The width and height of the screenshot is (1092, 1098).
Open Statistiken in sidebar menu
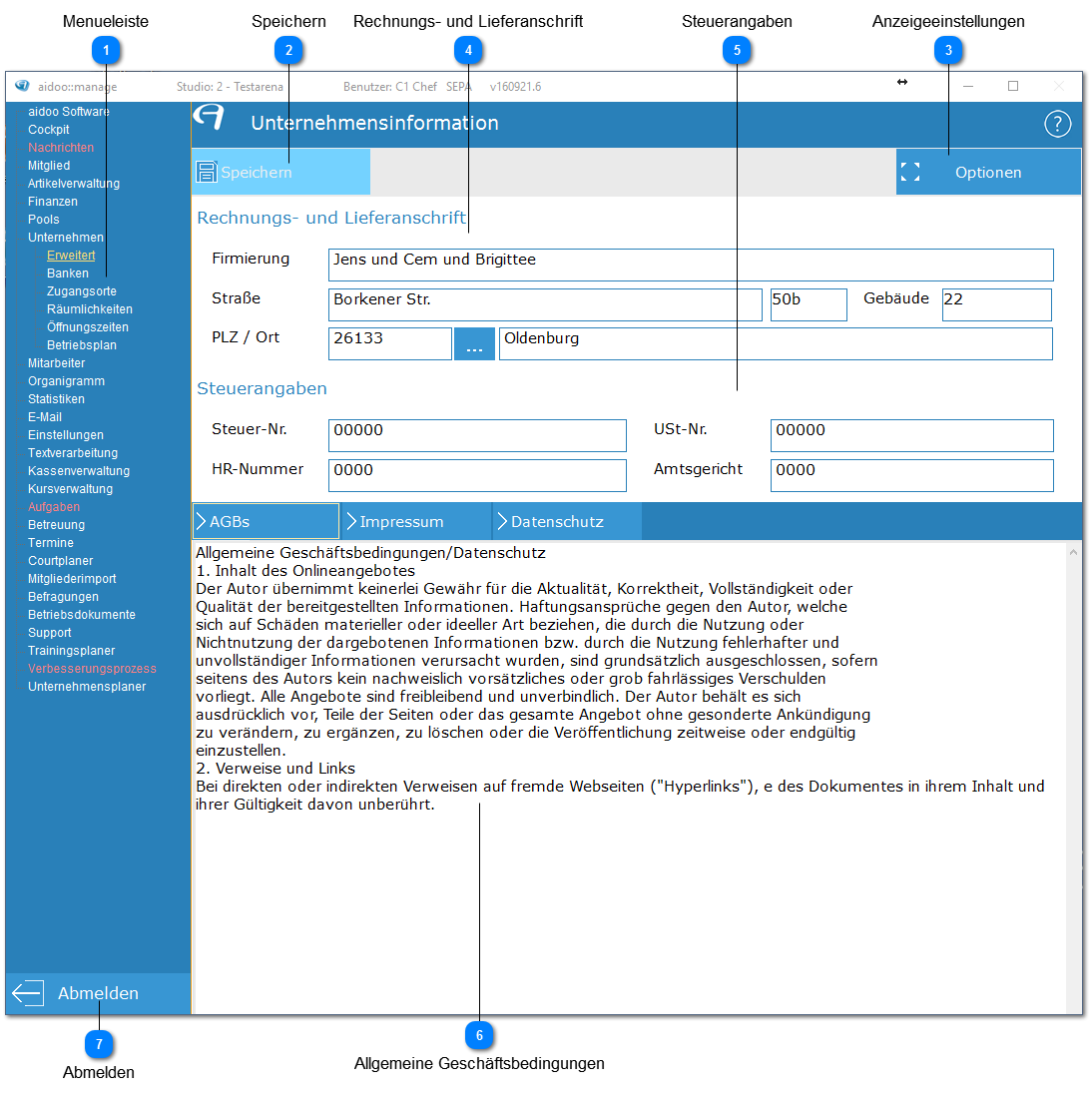pyautogui.click(x=56, y=399)
